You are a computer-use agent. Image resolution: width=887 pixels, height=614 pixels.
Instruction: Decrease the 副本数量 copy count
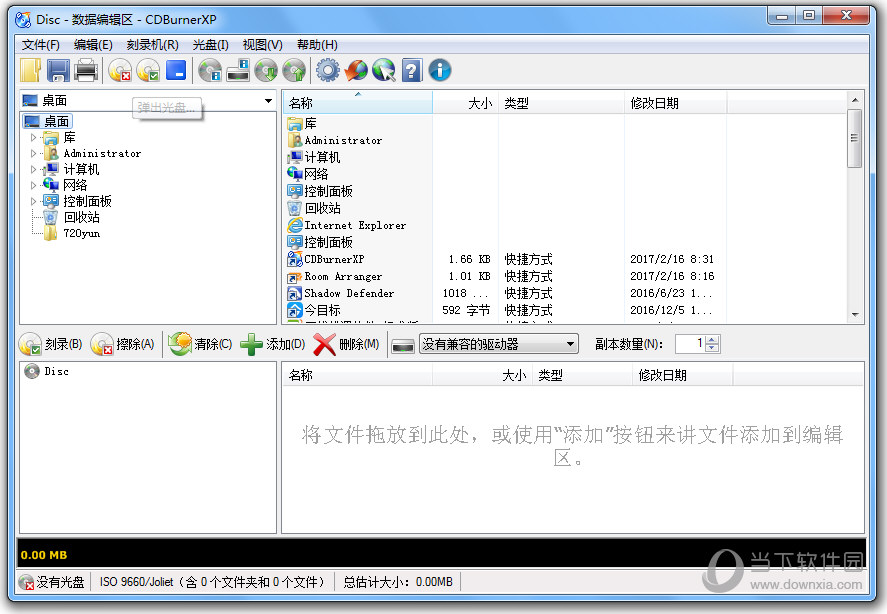pos(713,347)
